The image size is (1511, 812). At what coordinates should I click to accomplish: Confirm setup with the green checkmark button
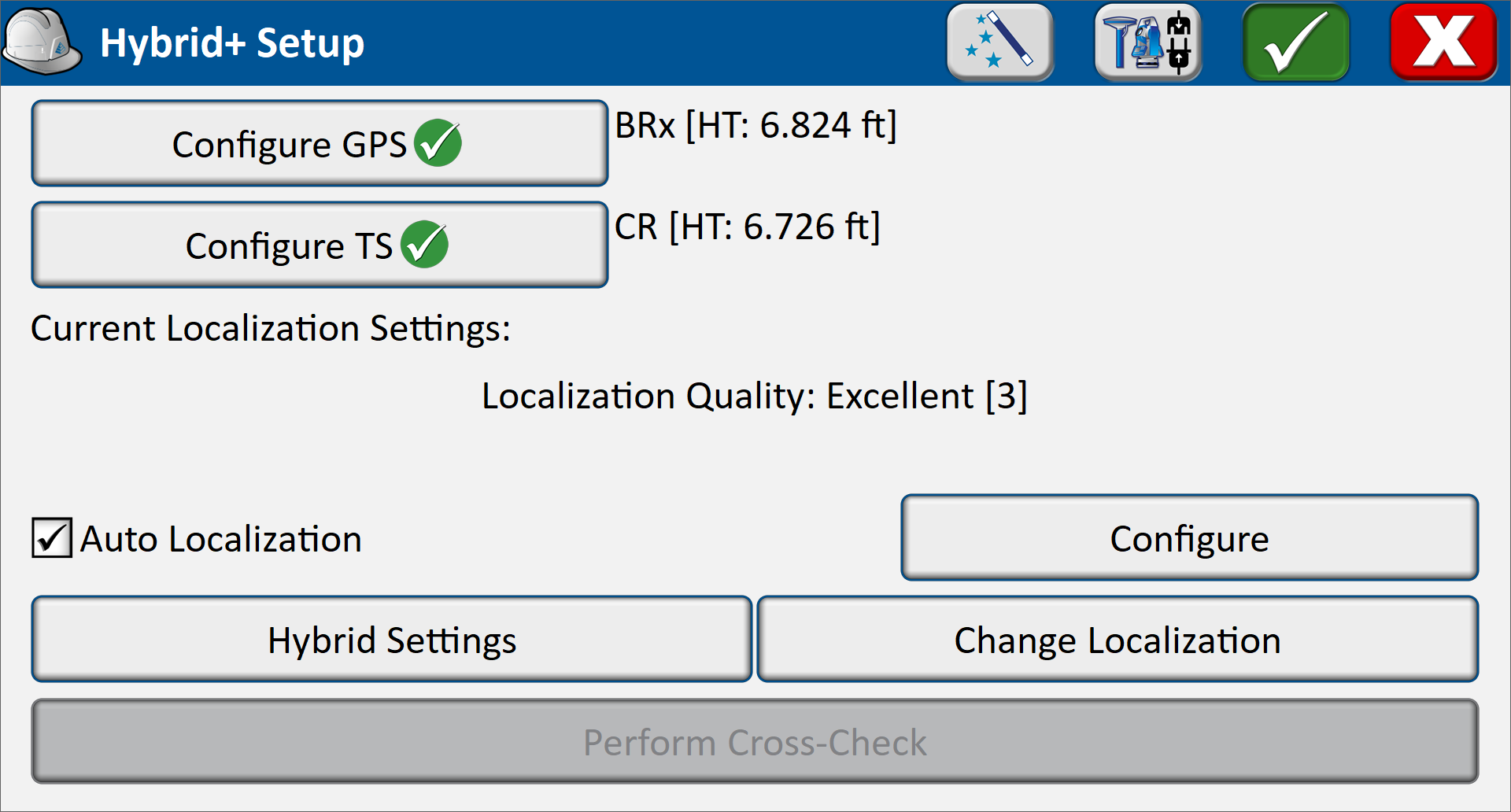pyautogui.click(x=1296, y=42)
